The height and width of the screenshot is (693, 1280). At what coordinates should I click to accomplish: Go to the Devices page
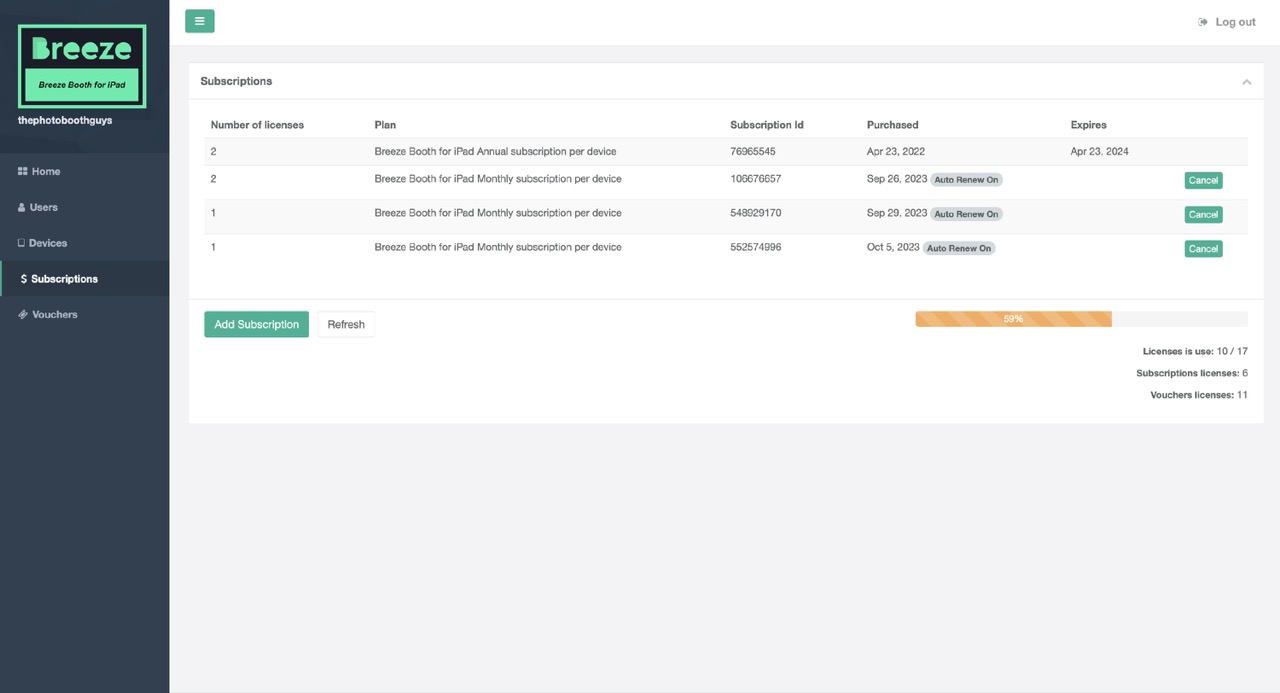click(48, 243)
